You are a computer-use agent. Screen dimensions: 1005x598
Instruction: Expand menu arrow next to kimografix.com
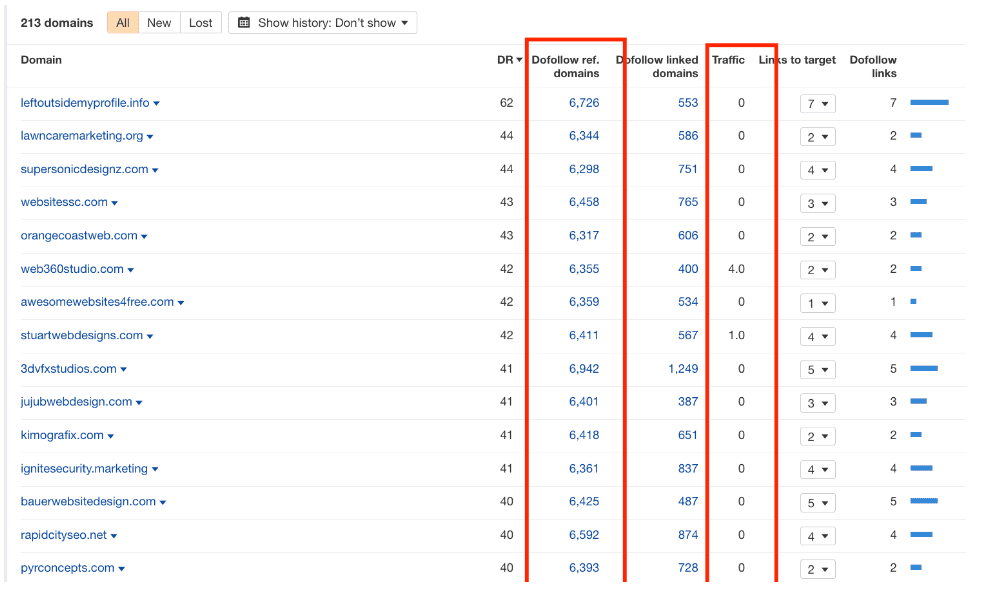[111, 436]
